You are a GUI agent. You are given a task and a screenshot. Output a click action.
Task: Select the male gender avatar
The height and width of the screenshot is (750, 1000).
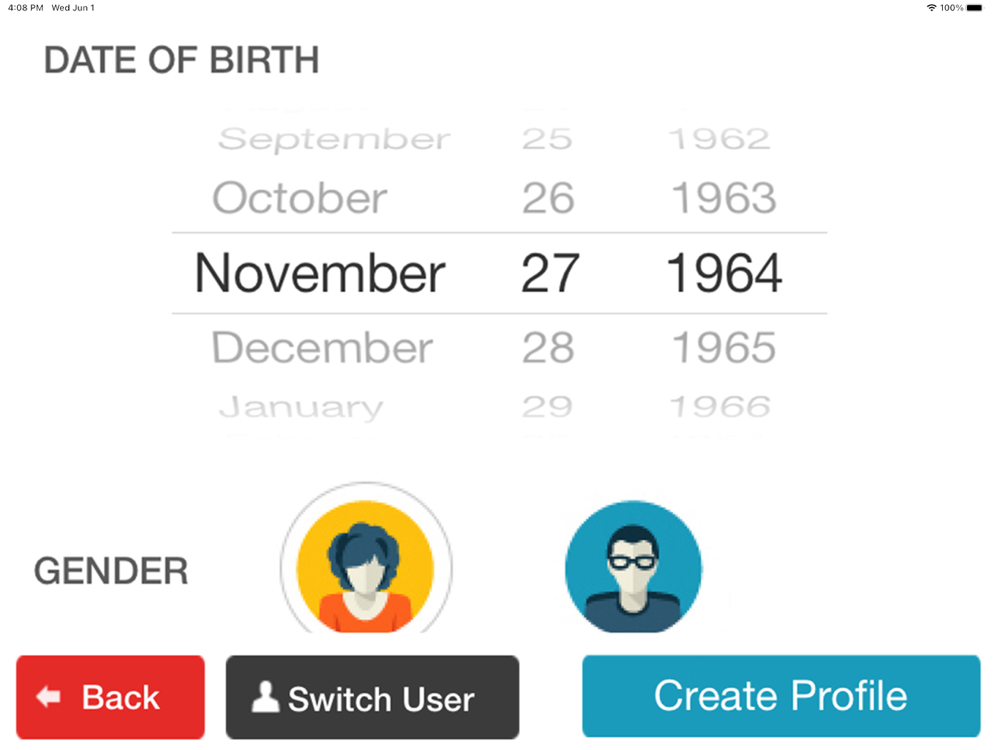coord(633,567)
